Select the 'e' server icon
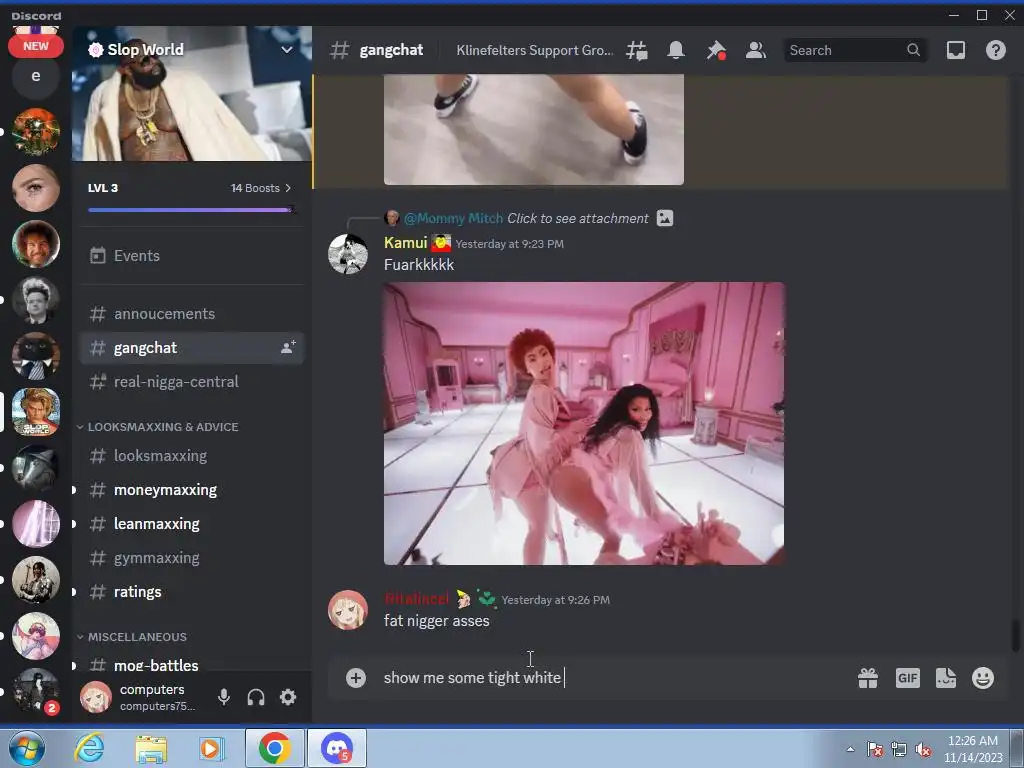This screenshot has height=768, width=1024. [x=36, y=76]
